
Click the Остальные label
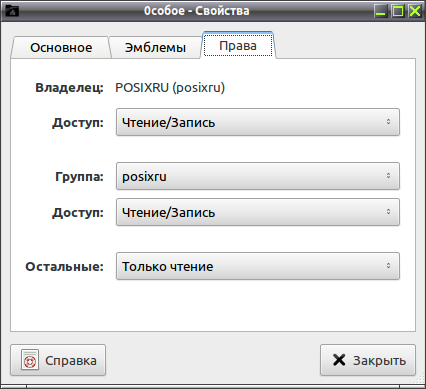point(65,266)
